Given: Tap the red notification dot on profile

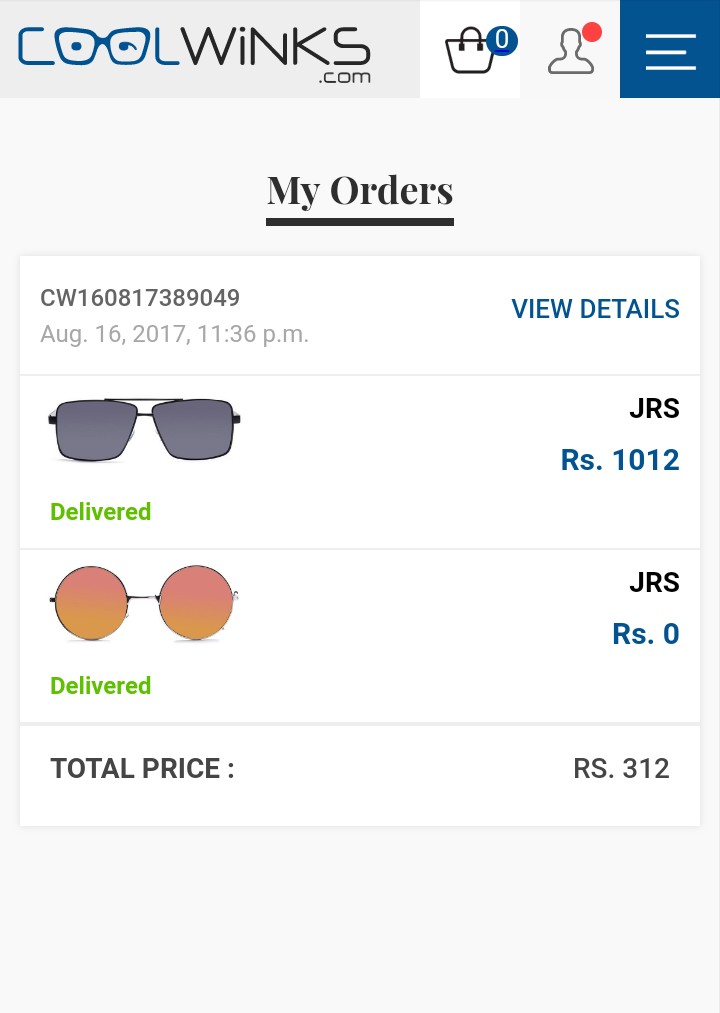Looking at the screenshot, I should pyautogui.click(x=591, y=32).
